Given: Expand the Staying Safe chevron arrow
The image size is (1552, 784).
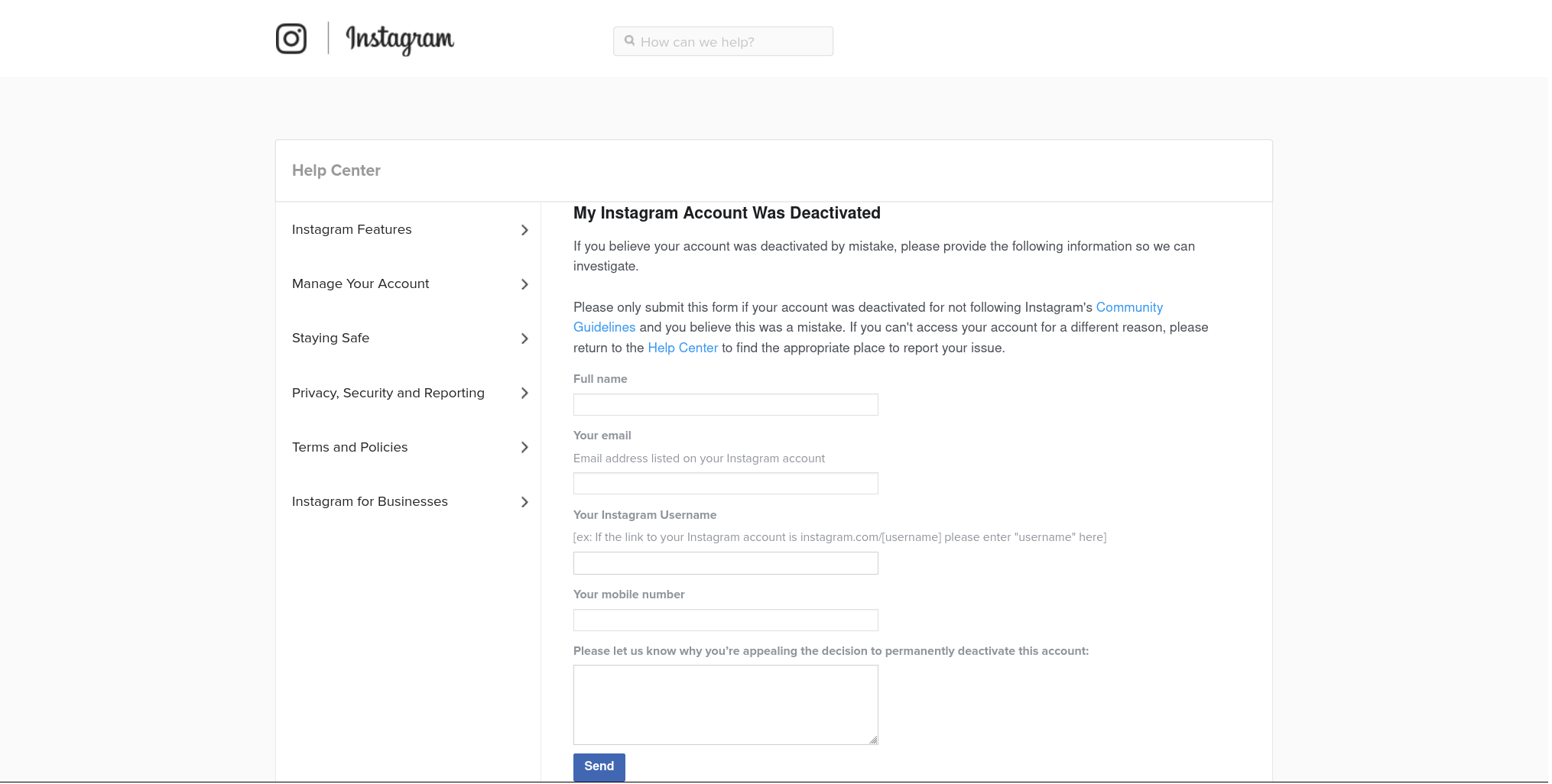Looking at the screenshot, I should coord(524,339).
